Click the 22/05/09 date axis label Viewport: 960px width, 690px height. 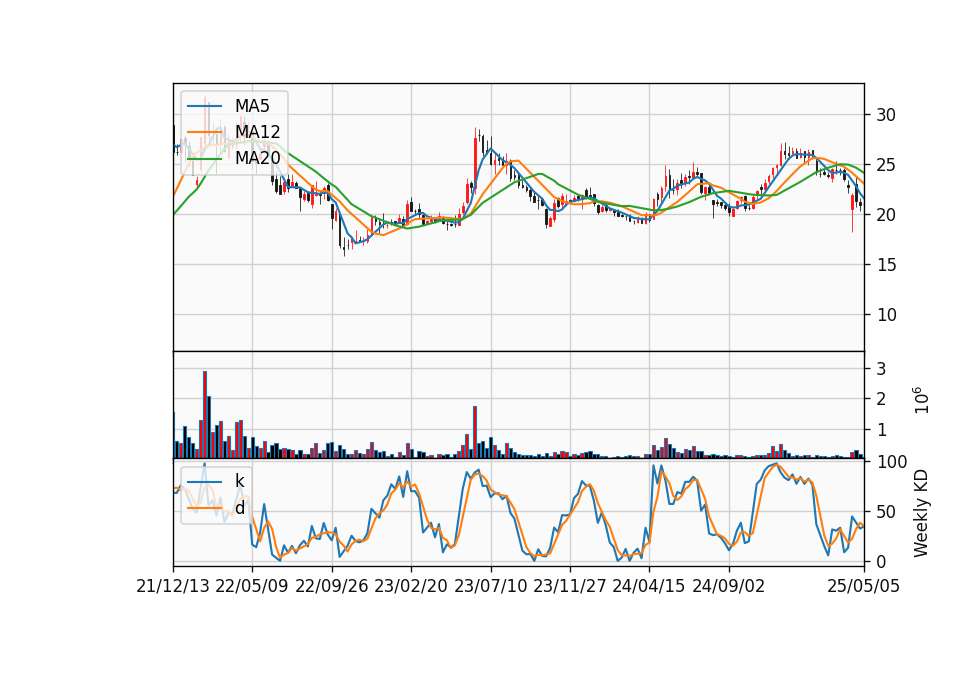pyautogui.click(x=252, y=586)
